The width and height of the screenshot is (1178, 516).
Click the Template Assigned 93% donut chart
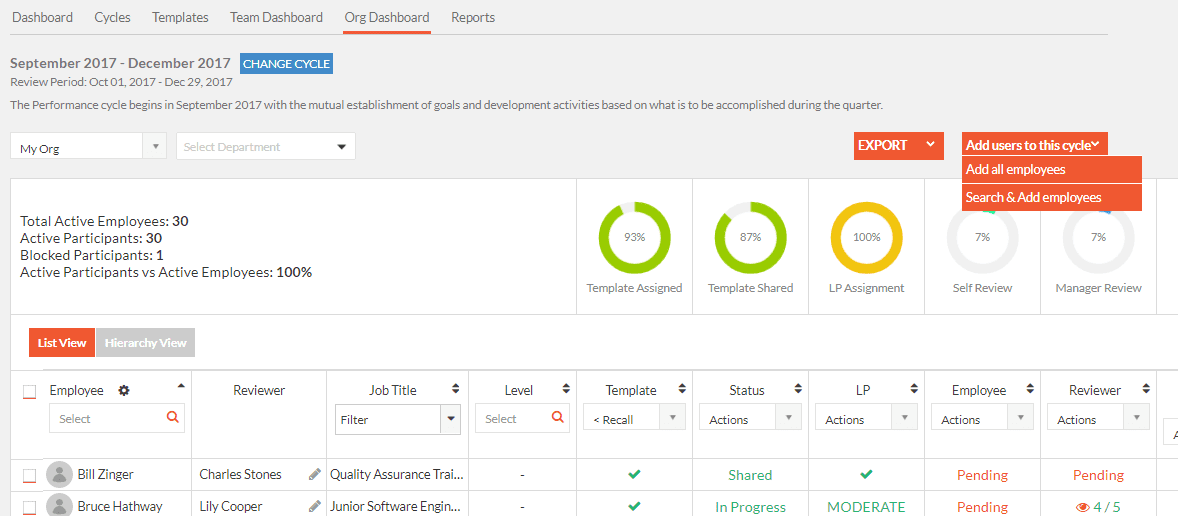[635, 237]
